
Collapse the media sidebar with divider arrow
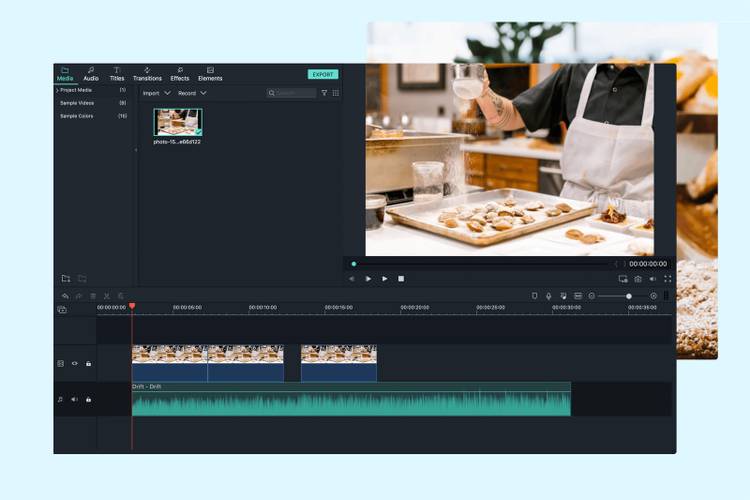click(136, 150)
